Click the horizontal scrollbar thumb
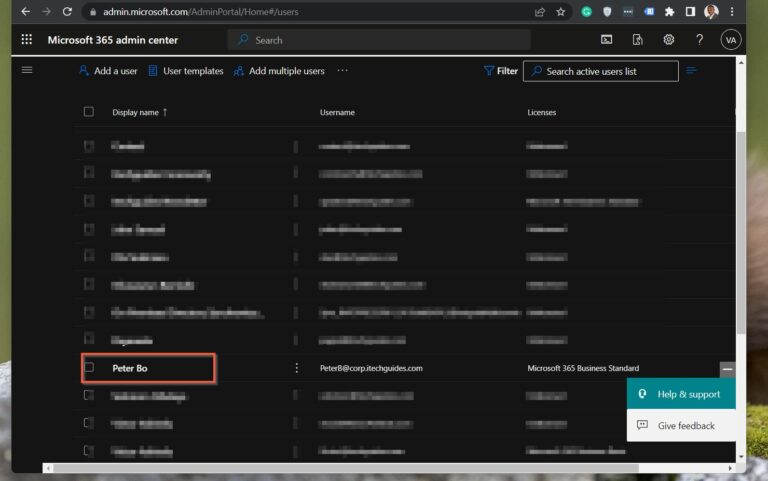Image resolution: width=768 pixels, height=481 pixels. (x=346, y=468)
